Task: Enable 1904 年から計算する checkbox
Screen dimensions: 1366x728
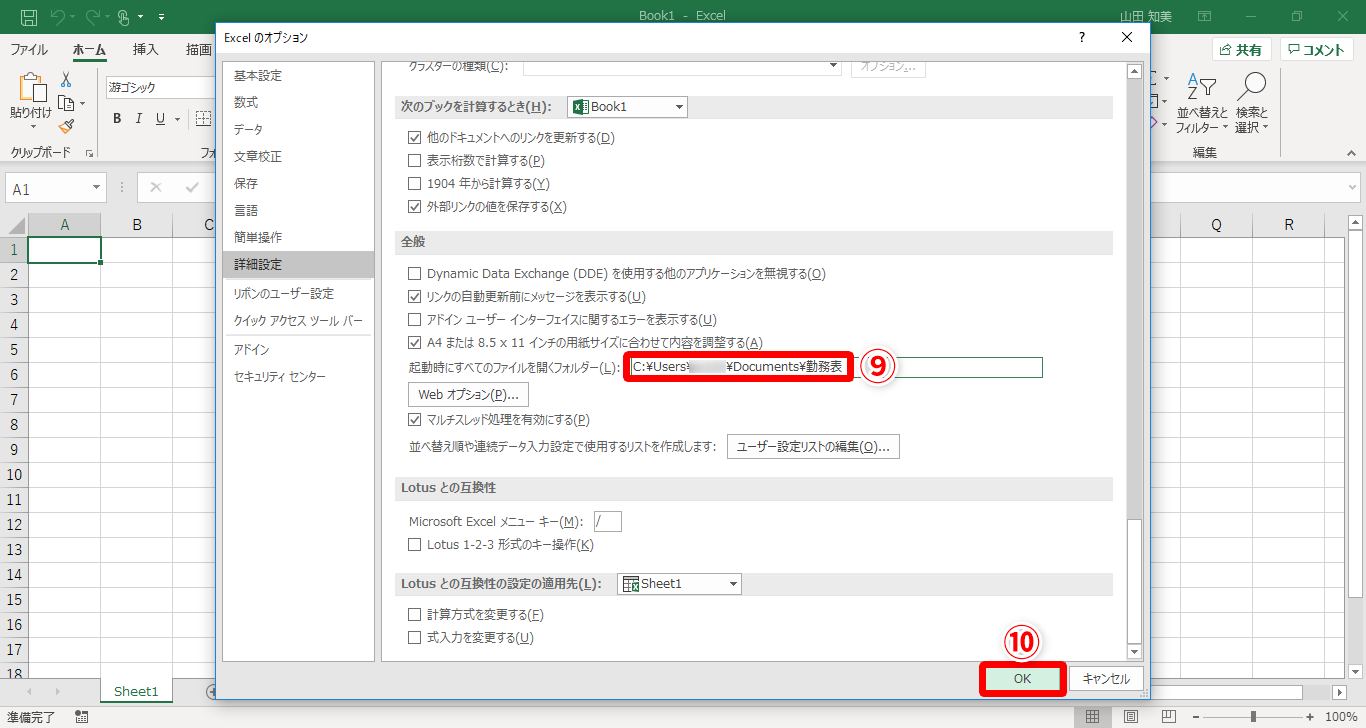Action: tap(415, 184)
